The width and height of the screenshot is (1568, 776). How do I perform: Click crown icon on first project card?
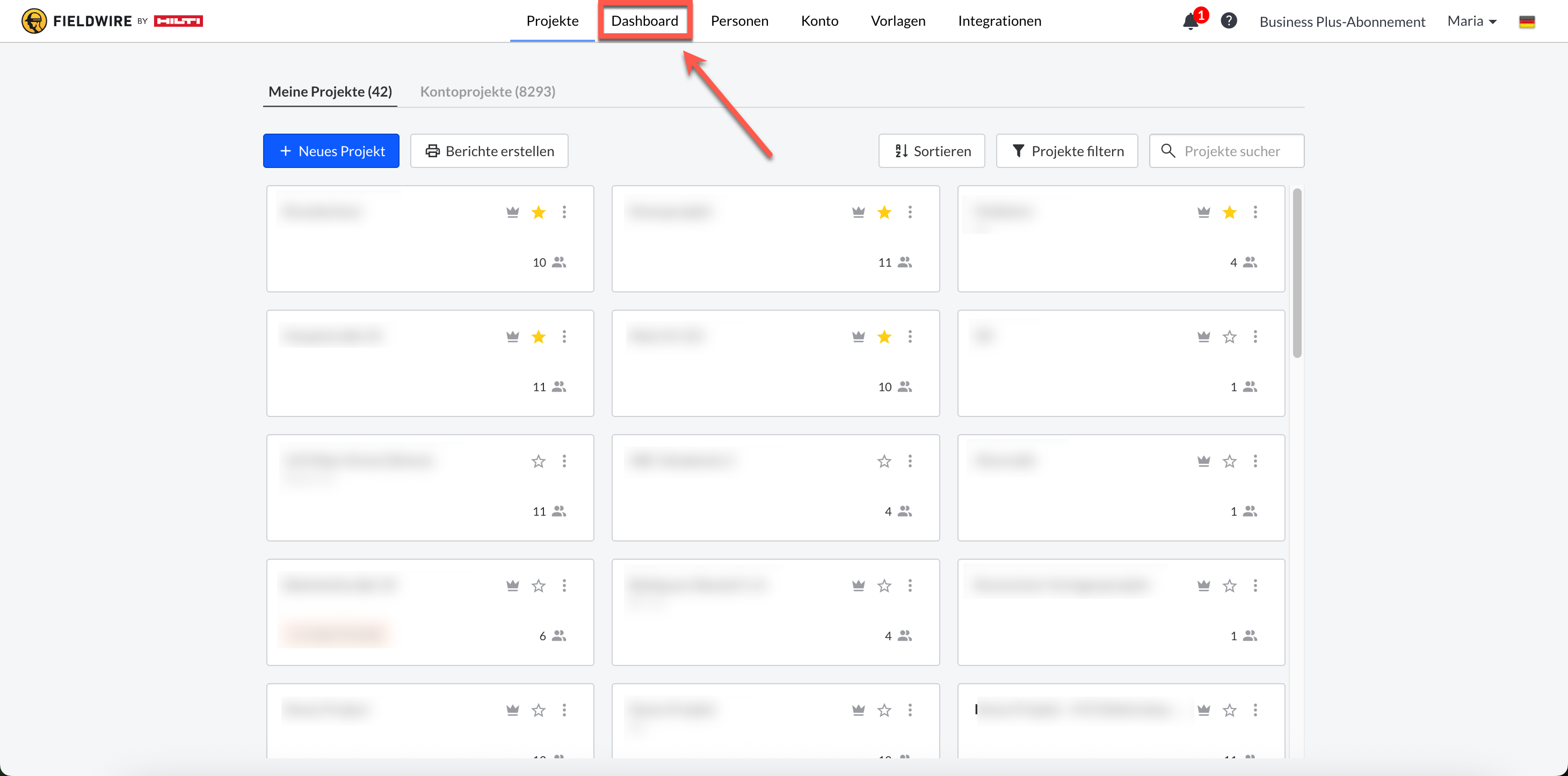512,211
